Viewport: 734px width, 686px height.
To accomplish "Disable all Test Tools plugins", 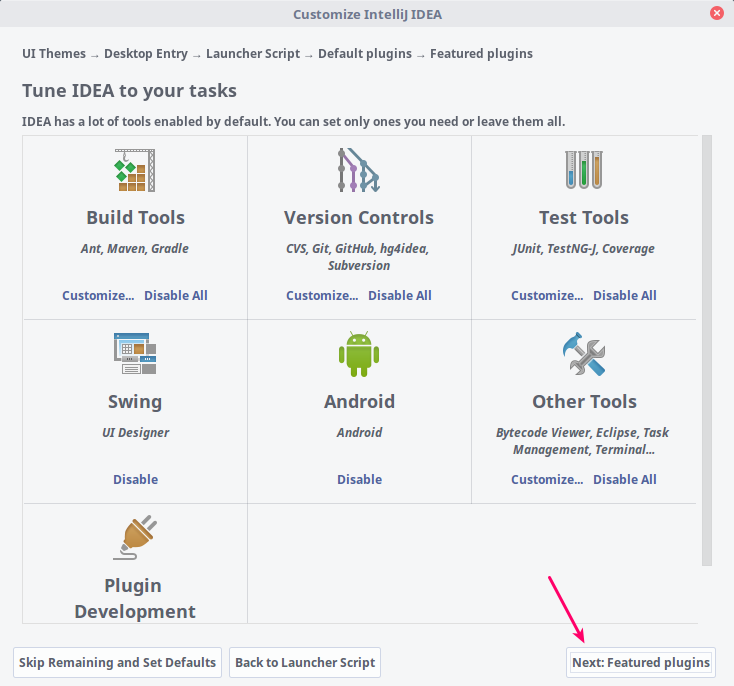I will tap(625, 295).
